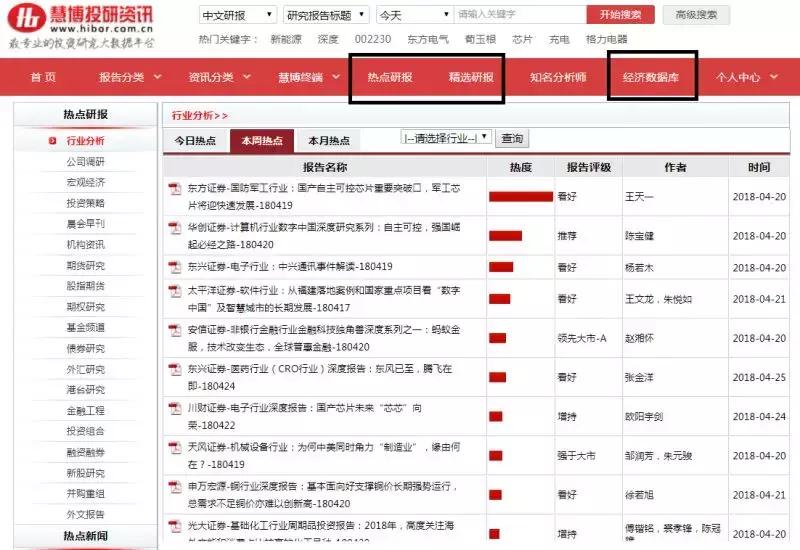The width and height of the screenshot is (800, 550).
Task: Switch to the 本月热点 tab
Action: click(x=329, y=141)
